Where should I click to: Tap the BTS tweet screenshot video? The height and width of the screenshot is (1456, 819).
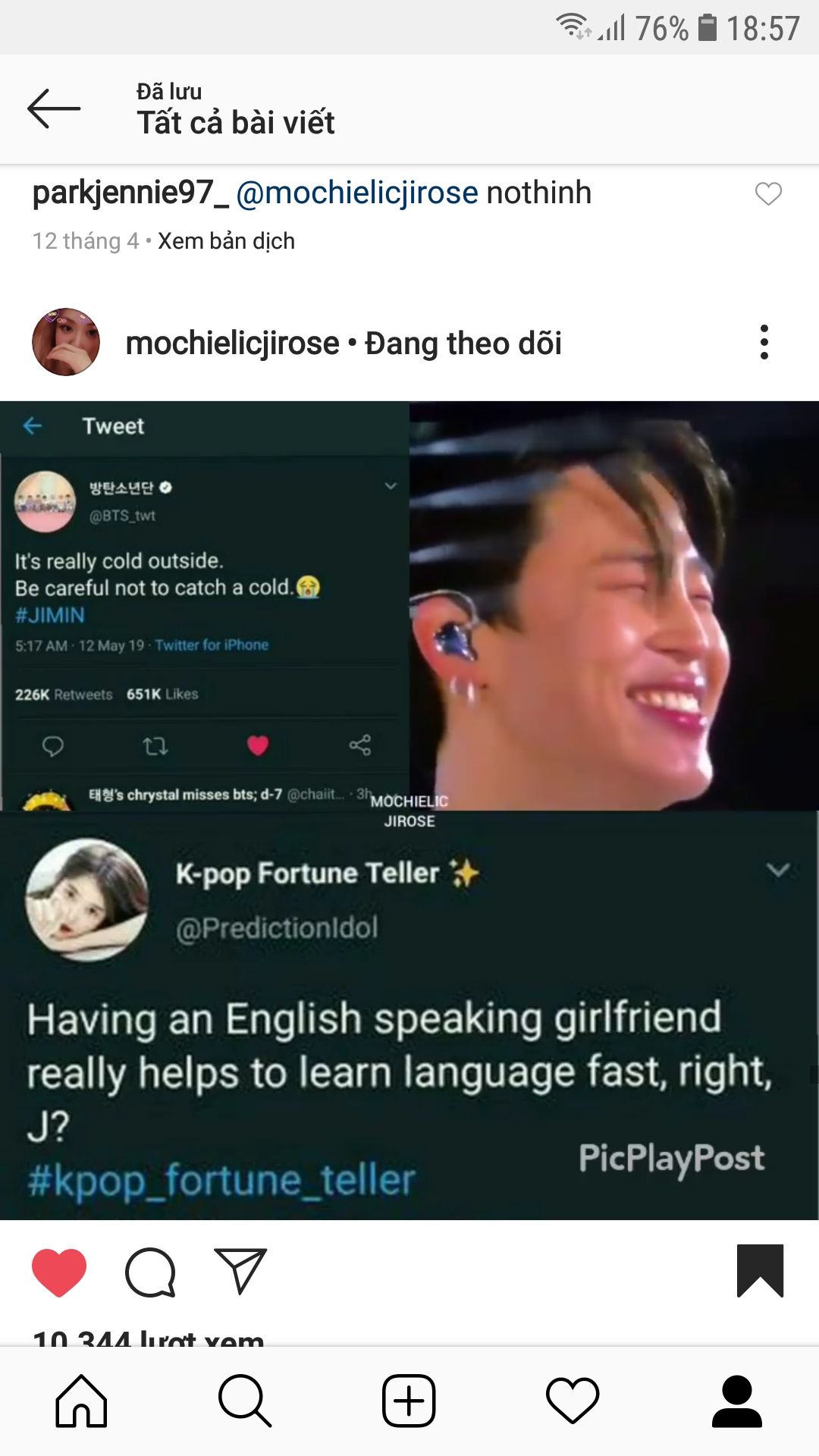205,606
